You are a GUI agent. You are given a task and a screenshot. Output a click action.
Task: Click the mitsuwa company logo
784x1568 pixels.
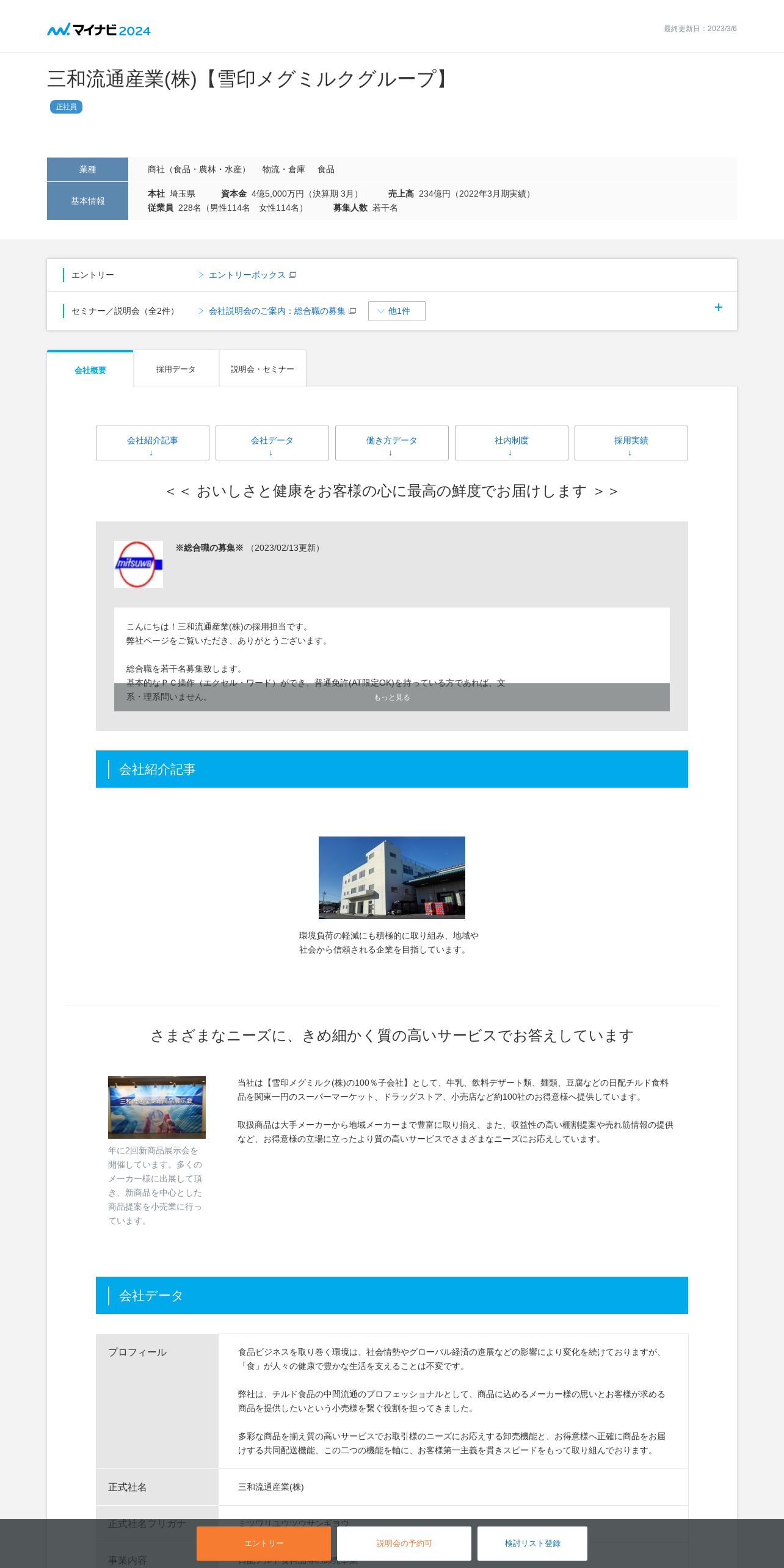(139, 565)
